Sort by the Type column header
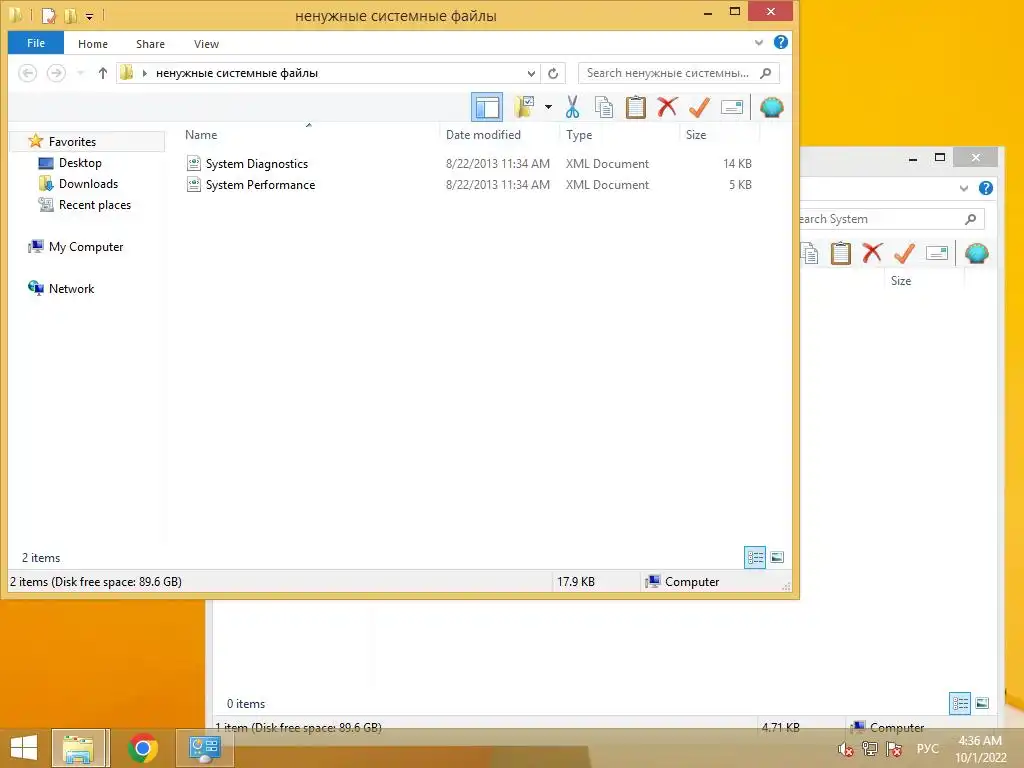The height and width of the screenshot is (768, 1024). click(x=579, y=135)
